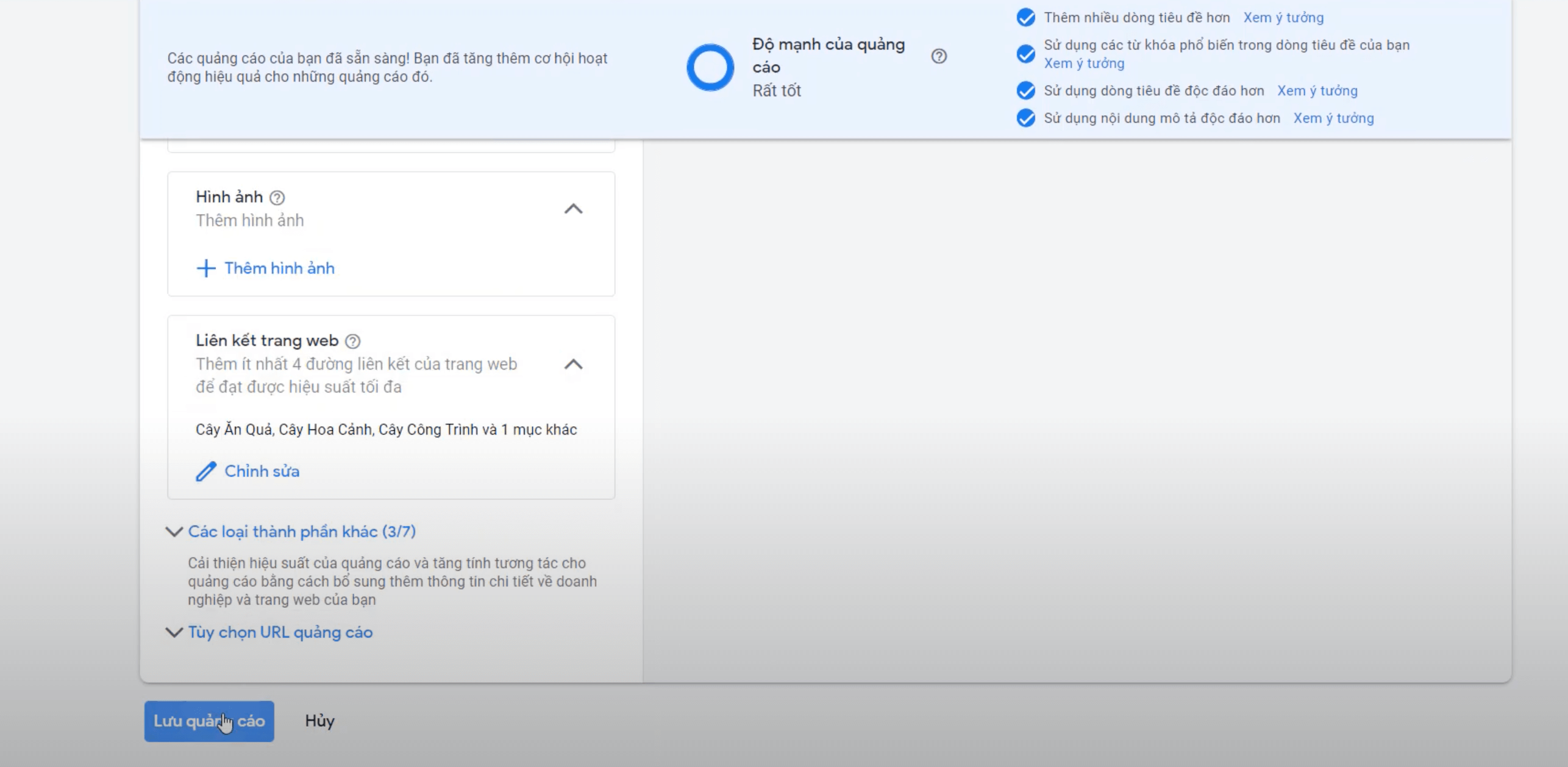
Task: Collapse the Hình ảnh section chevron
Action: point(573,209)
